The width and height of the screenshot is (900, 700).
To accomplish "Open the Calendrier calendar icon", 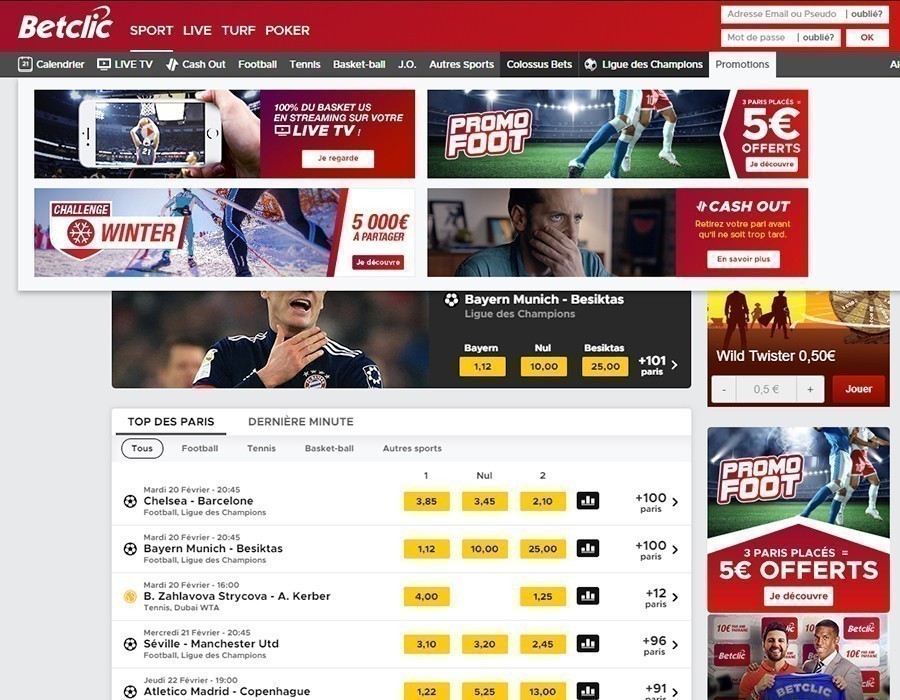I will (x=25, y=64).
